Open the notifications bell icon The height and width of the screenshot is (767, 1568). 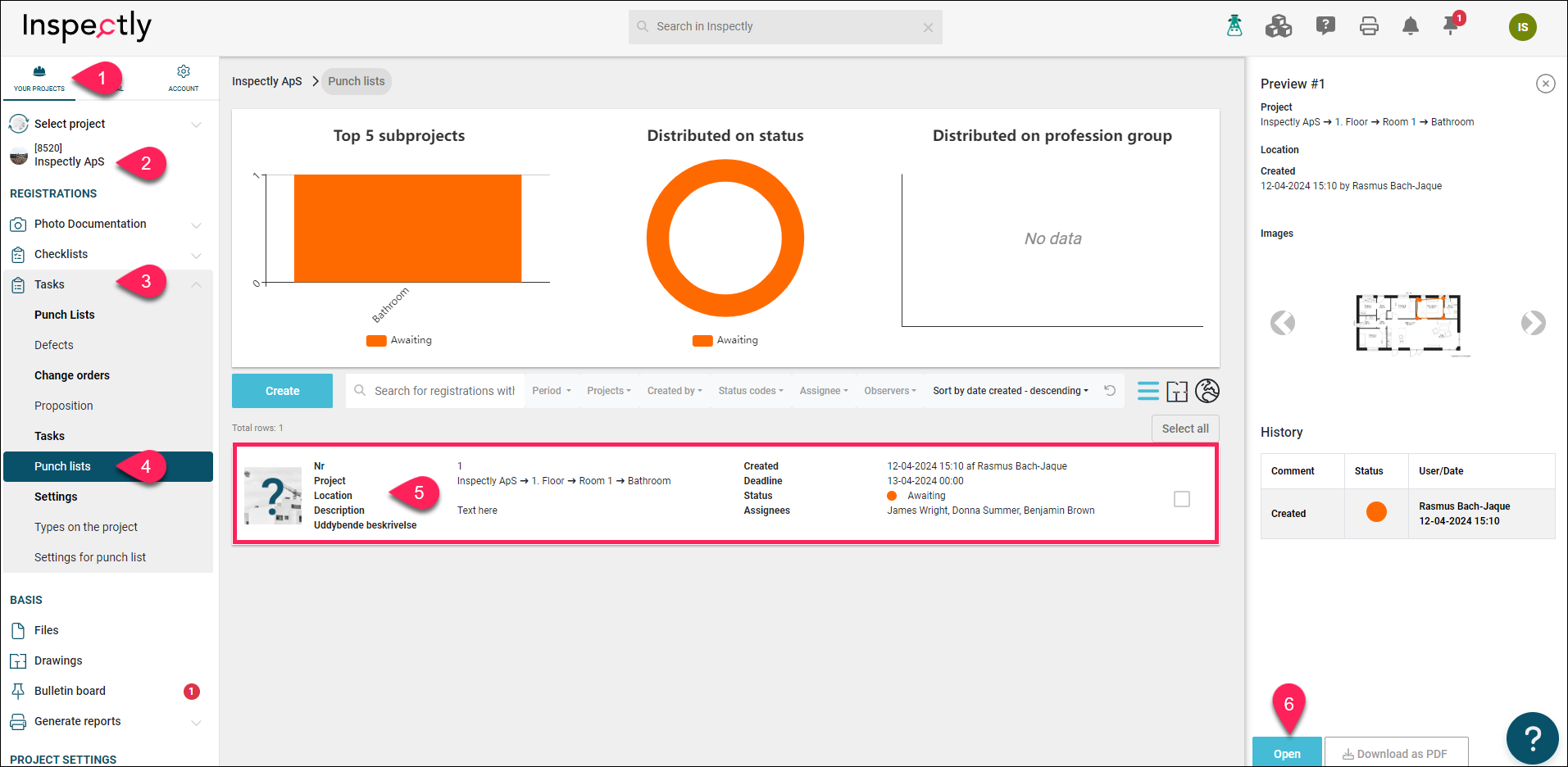[x=1411, y=27]
